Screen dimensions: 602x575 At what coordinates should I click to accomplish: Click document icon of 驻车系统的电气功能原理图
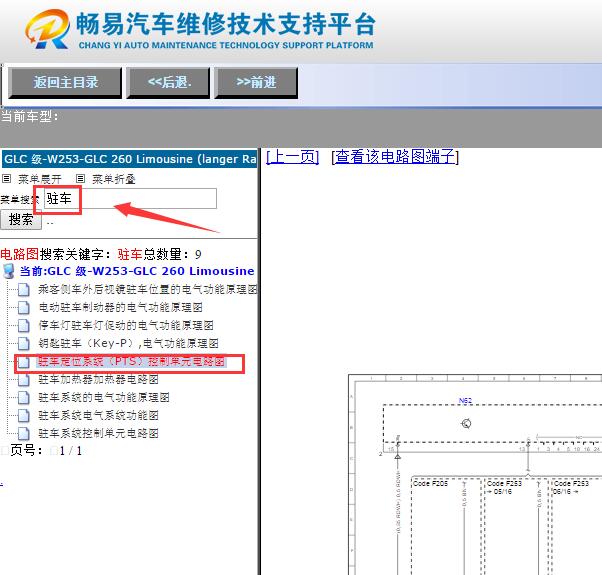[24, 398]
